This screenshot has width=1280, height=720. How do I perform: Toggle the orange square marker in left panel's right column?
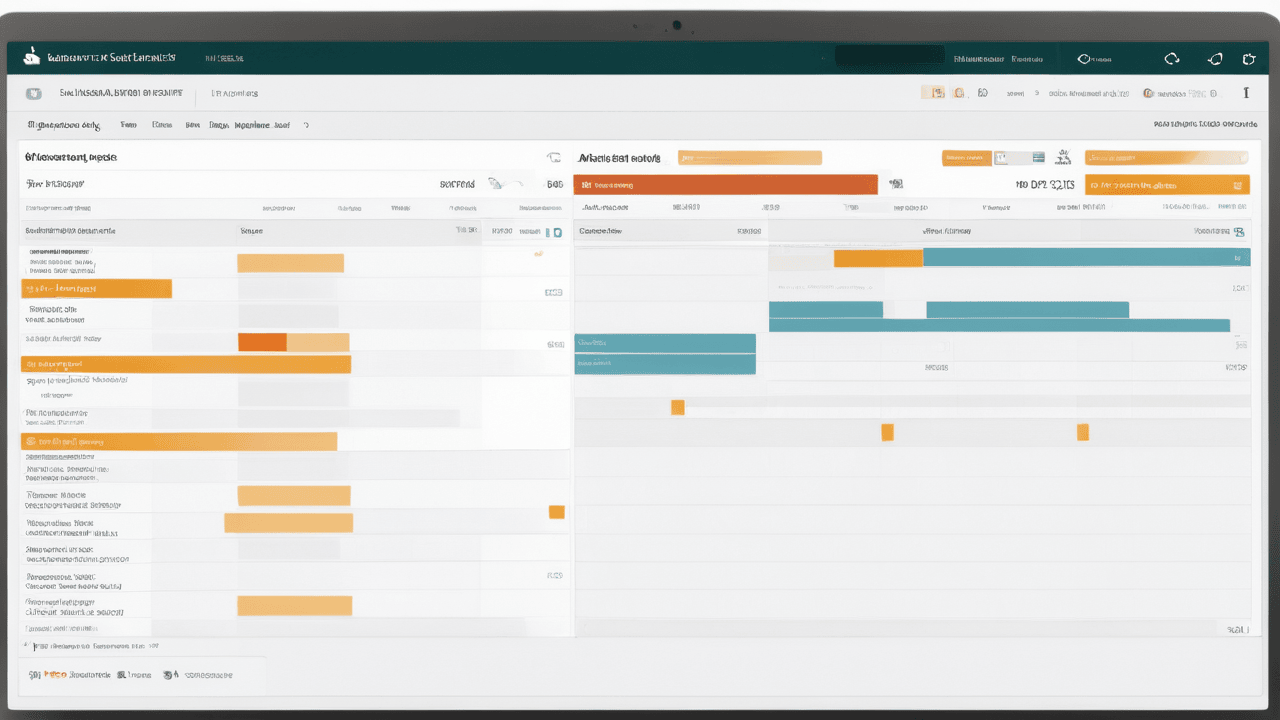point(557,512)
